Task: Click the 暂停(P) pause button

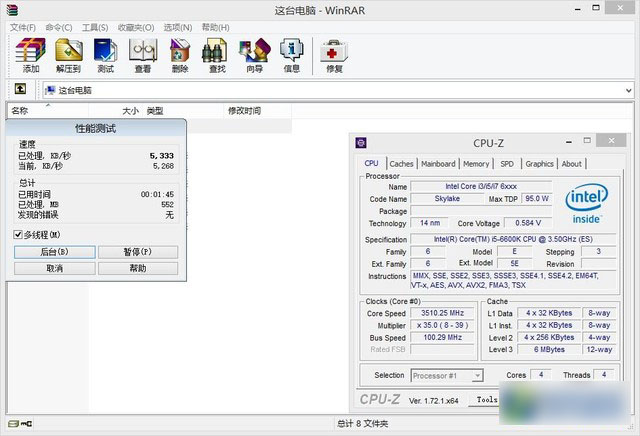Action: tap(138, 252)
